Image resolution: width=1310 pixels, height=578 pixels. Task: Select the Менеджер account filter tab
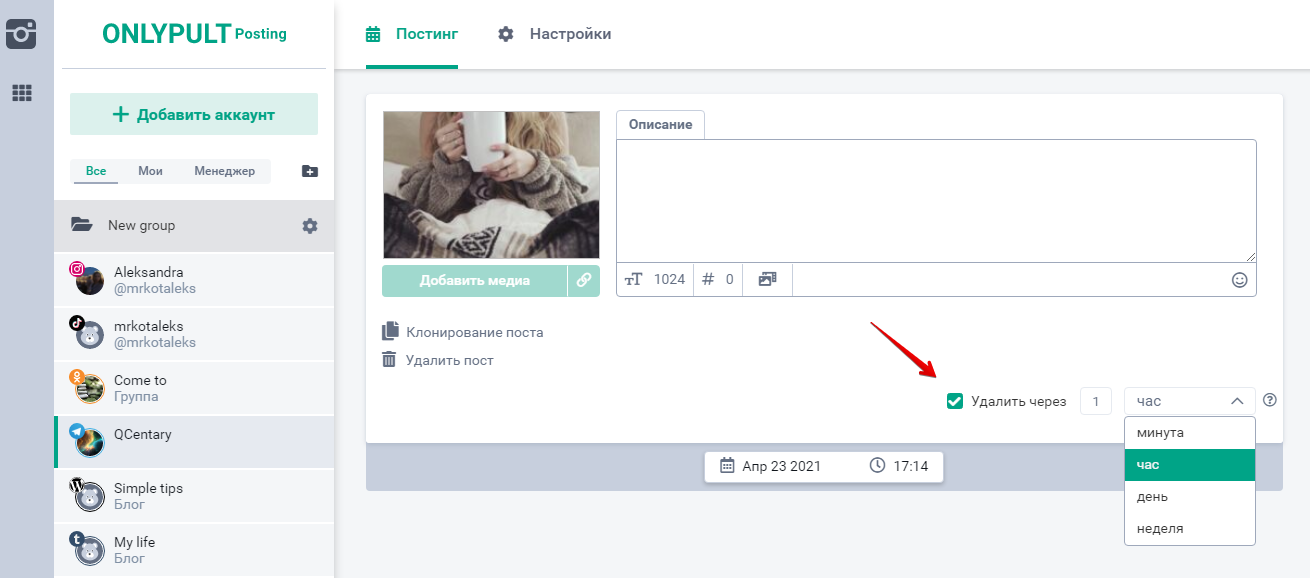point(224,171)
